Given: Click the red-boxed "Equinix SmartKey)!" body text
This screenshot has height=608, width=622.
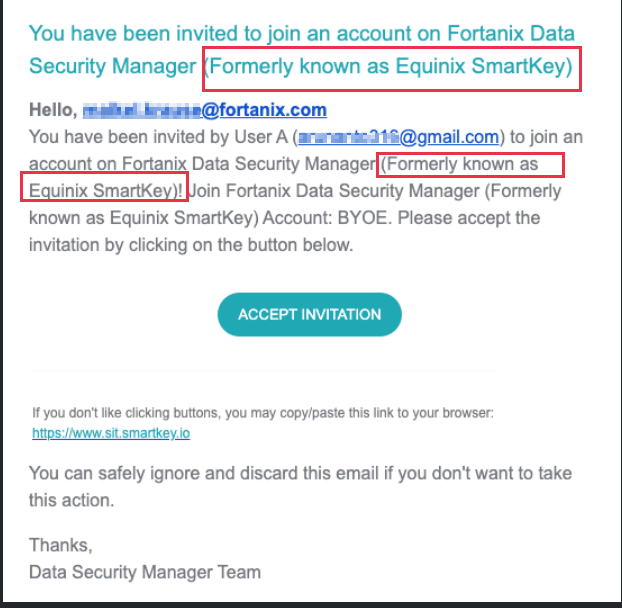Looking at the screenshot, I should point(103,189).
